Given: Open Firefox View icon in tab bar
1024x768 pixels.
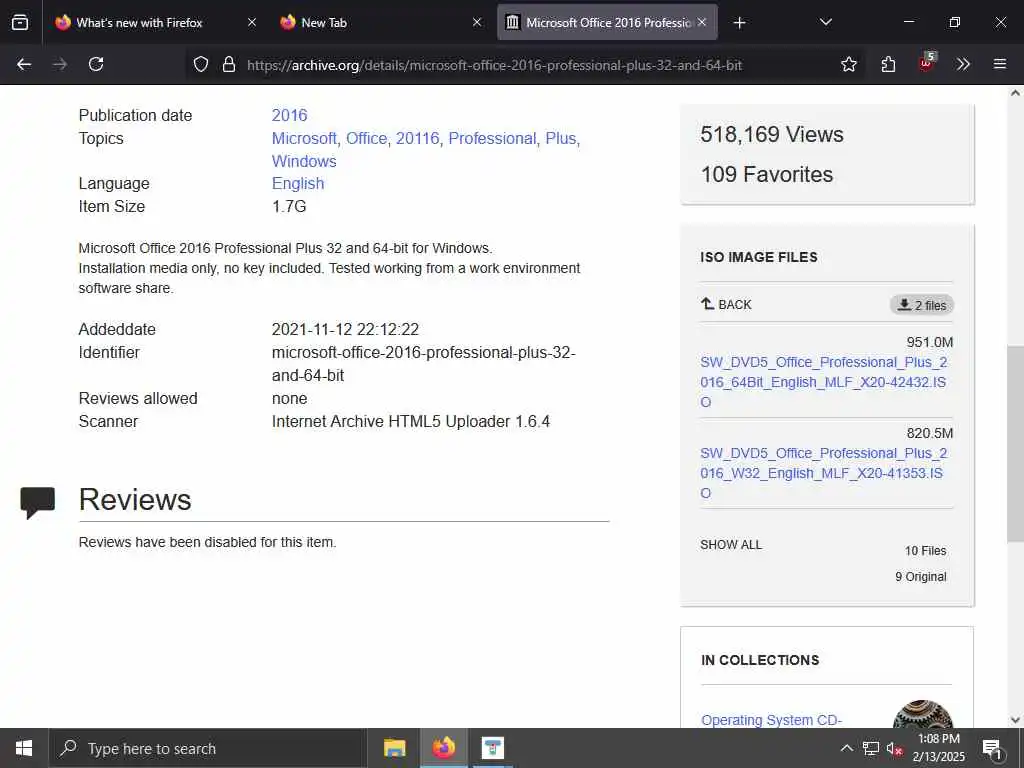Looking at the screenshot, I should click(x=20, y=23).
